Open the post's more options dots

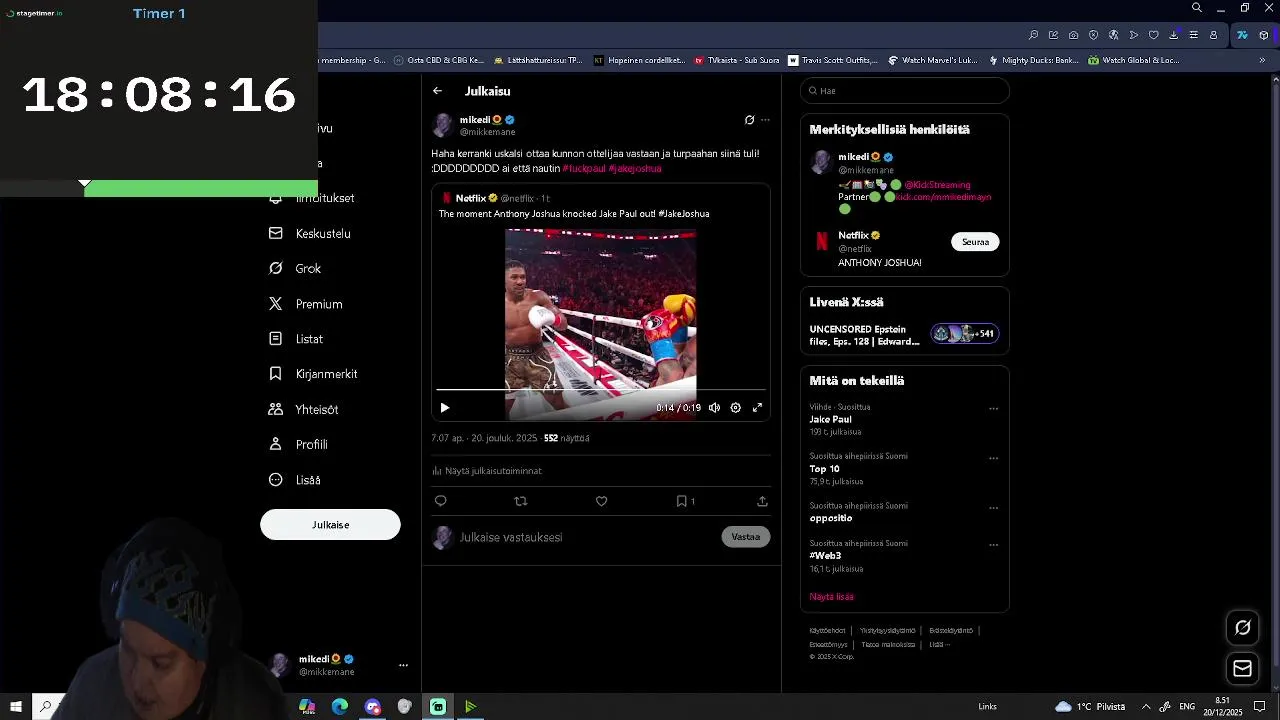765,120
